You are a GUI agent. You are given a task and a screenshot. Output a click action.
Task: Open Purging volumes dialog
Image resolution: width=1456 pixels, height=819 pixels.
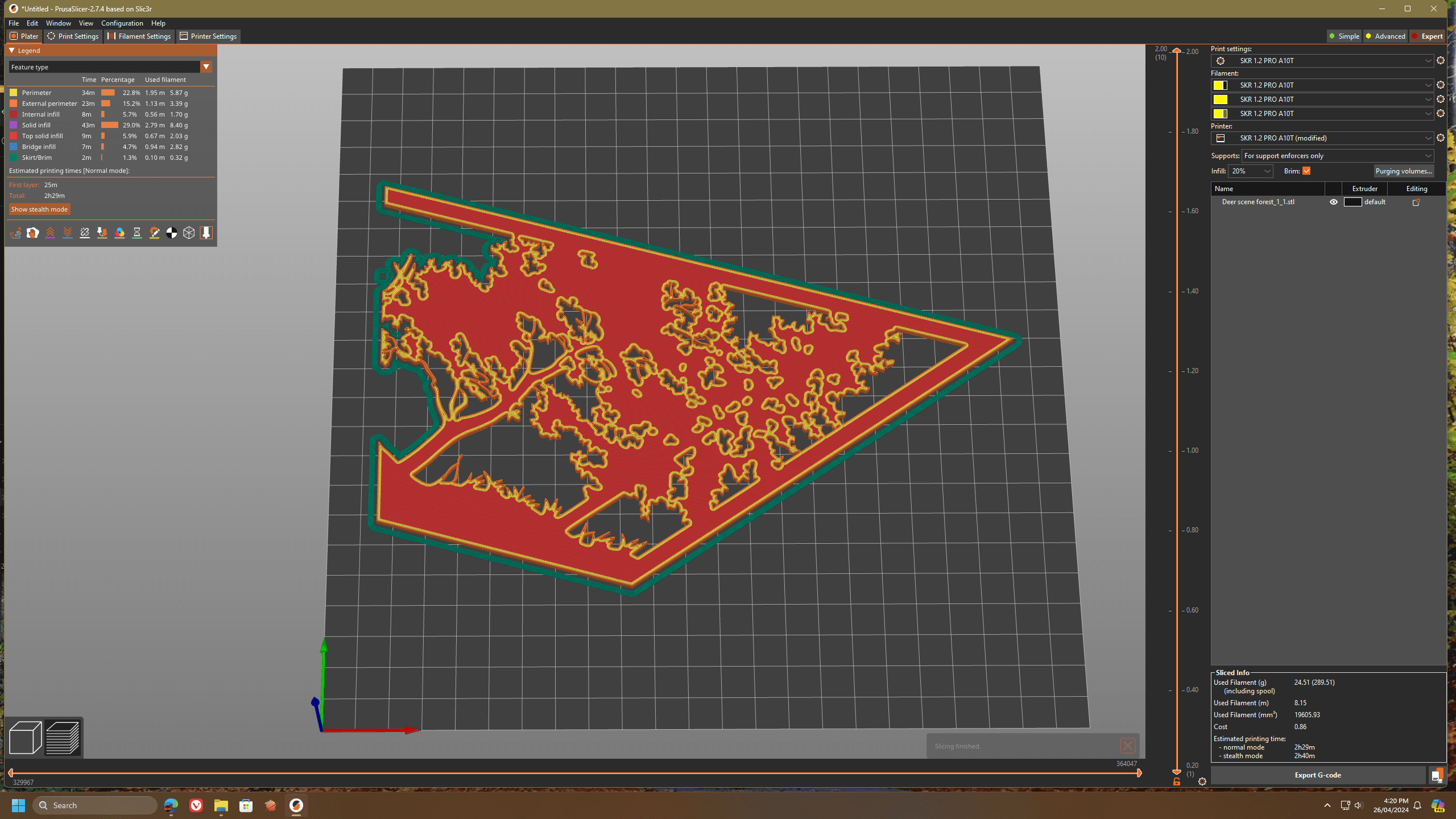point(1404,171)
